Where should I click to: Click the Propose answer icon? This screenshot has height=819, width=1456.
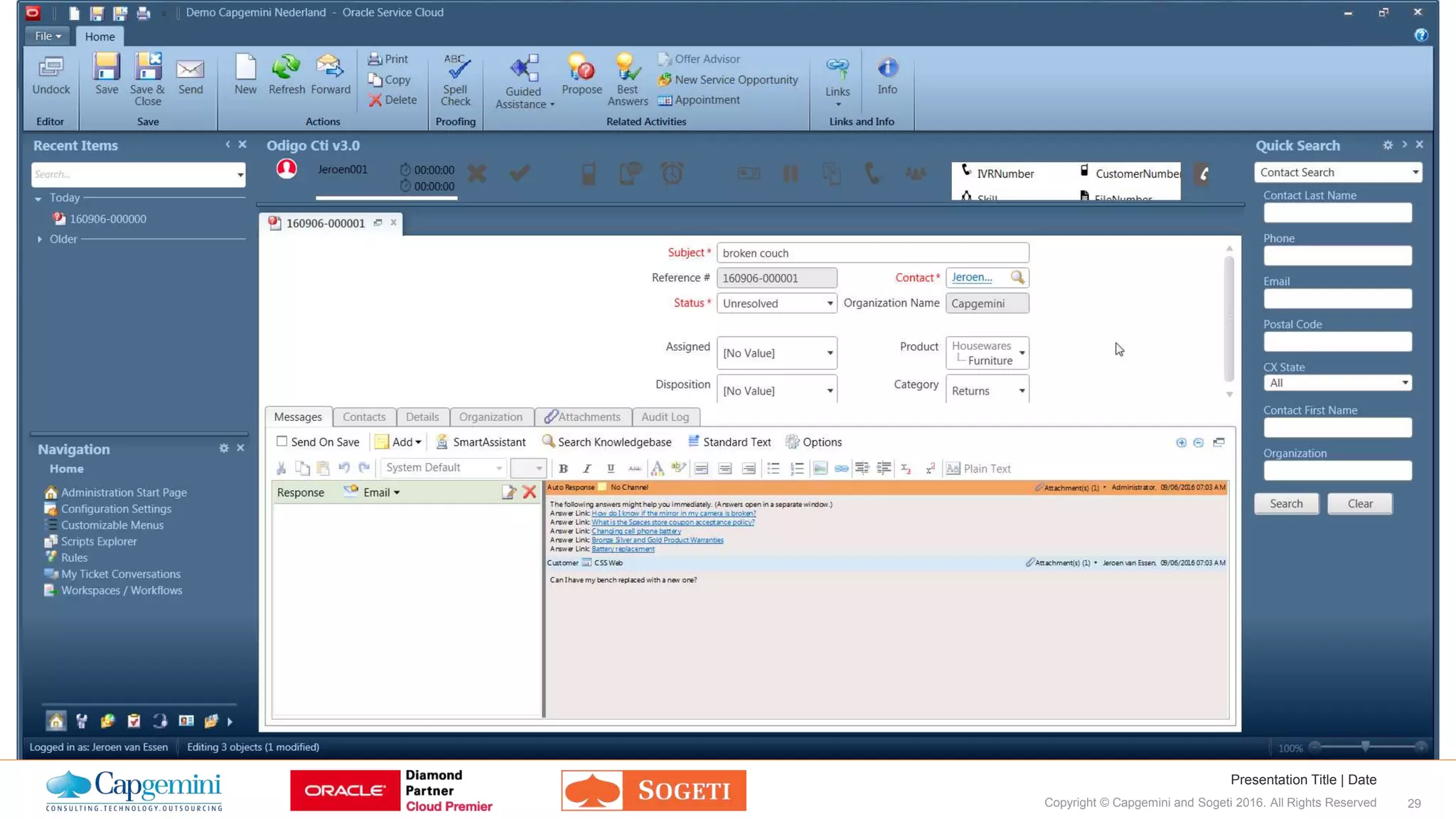pyautogui.click(x=581, y=68)
